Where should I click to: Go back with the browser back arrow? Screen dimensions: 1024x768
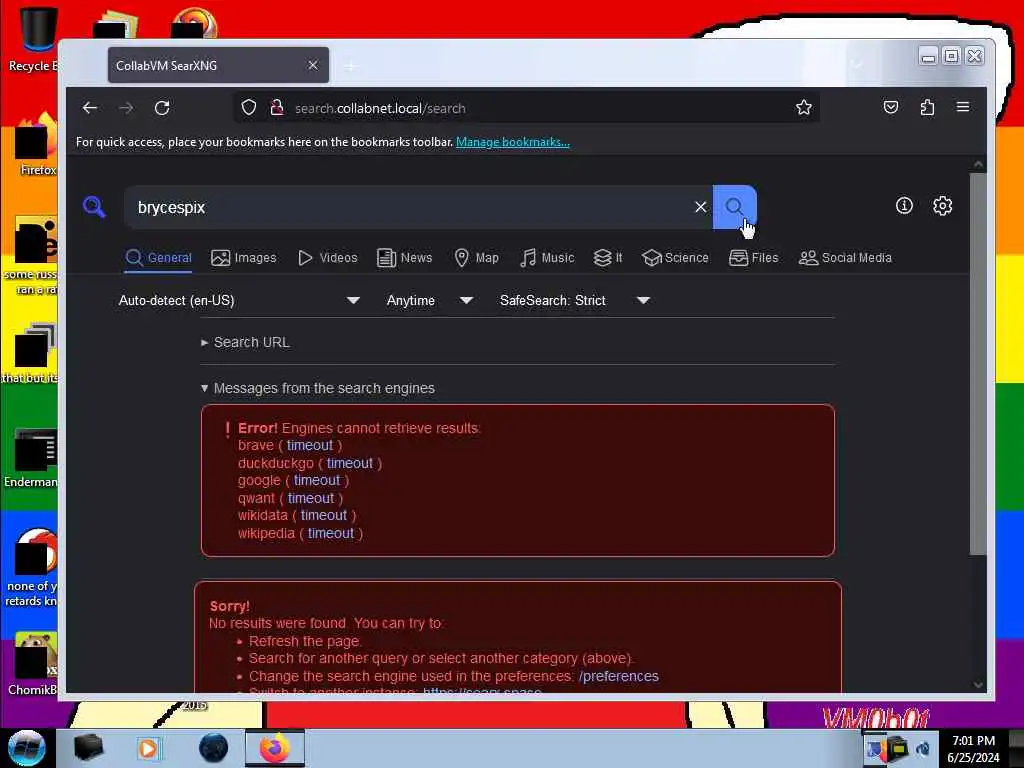[90, 108]
